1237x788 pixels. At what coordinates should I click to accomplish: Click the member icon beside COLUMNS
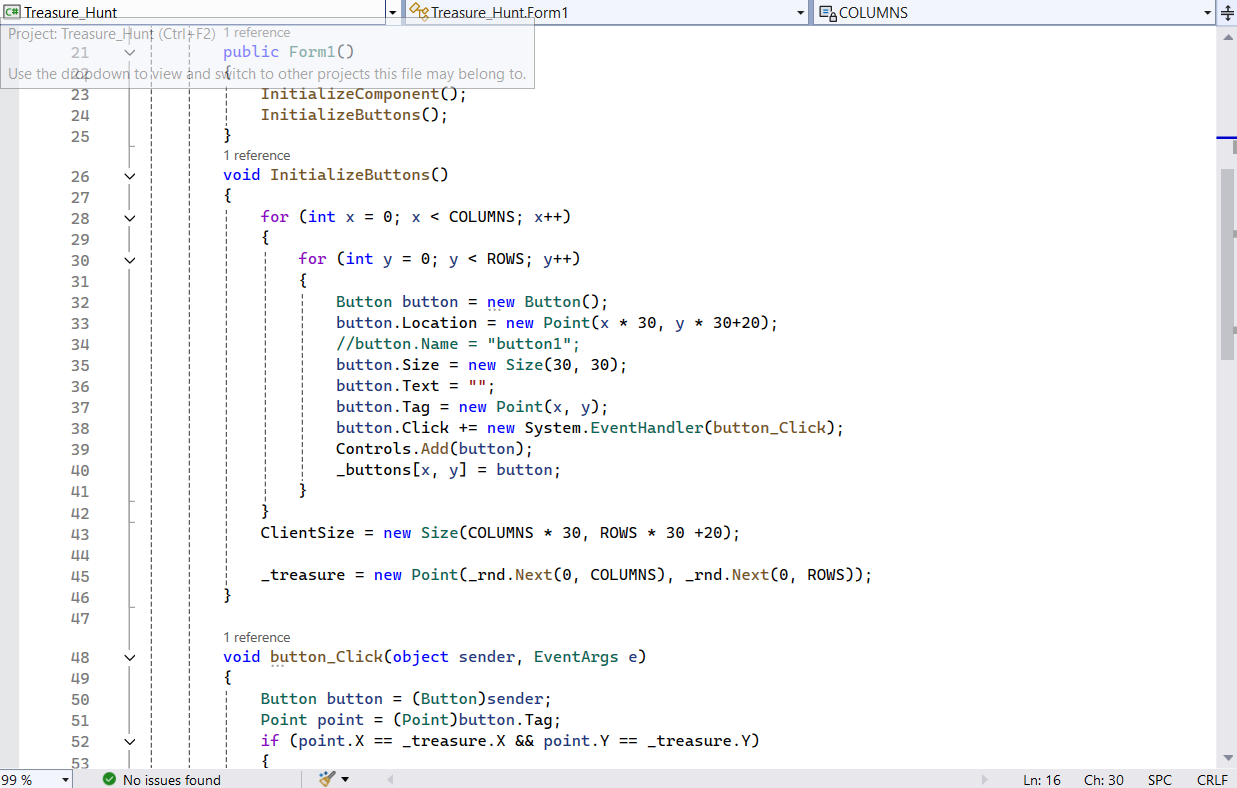[827, 13]
